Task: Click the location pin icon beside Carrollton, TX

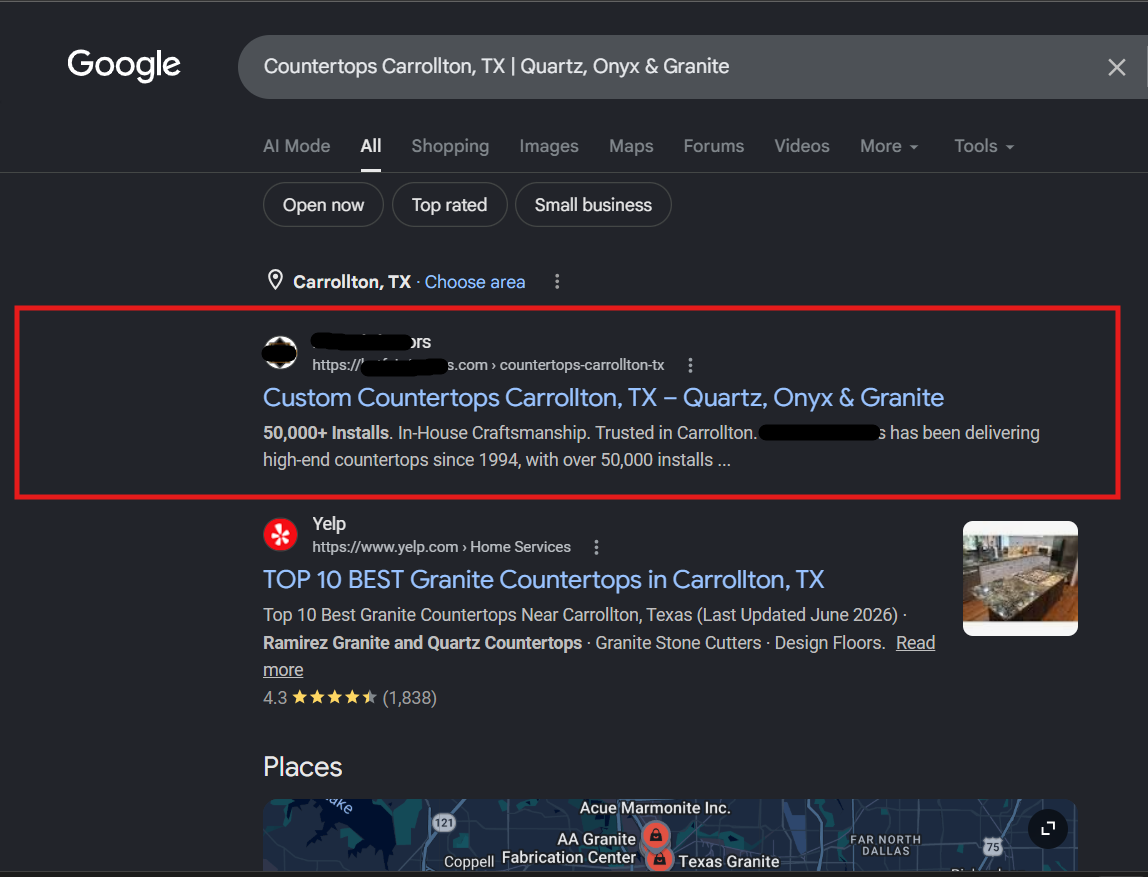Action: coord(275,280)
